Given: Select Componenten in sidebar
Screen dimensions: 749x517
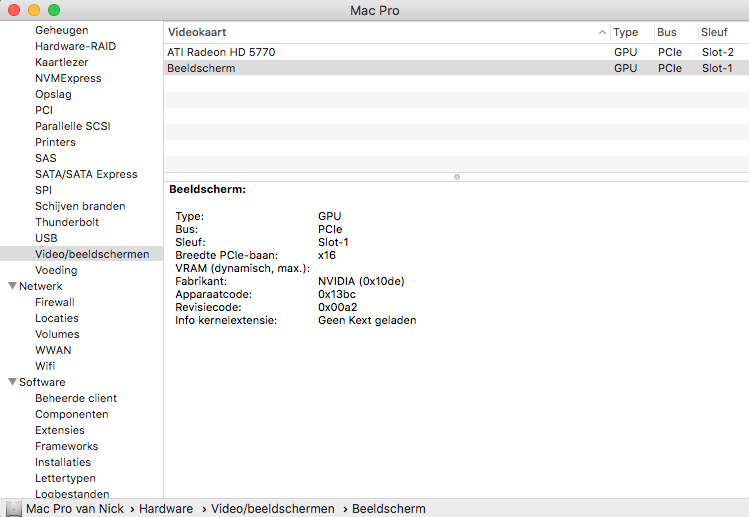Looking at the screenshot, I should click(x=72, y=414).
